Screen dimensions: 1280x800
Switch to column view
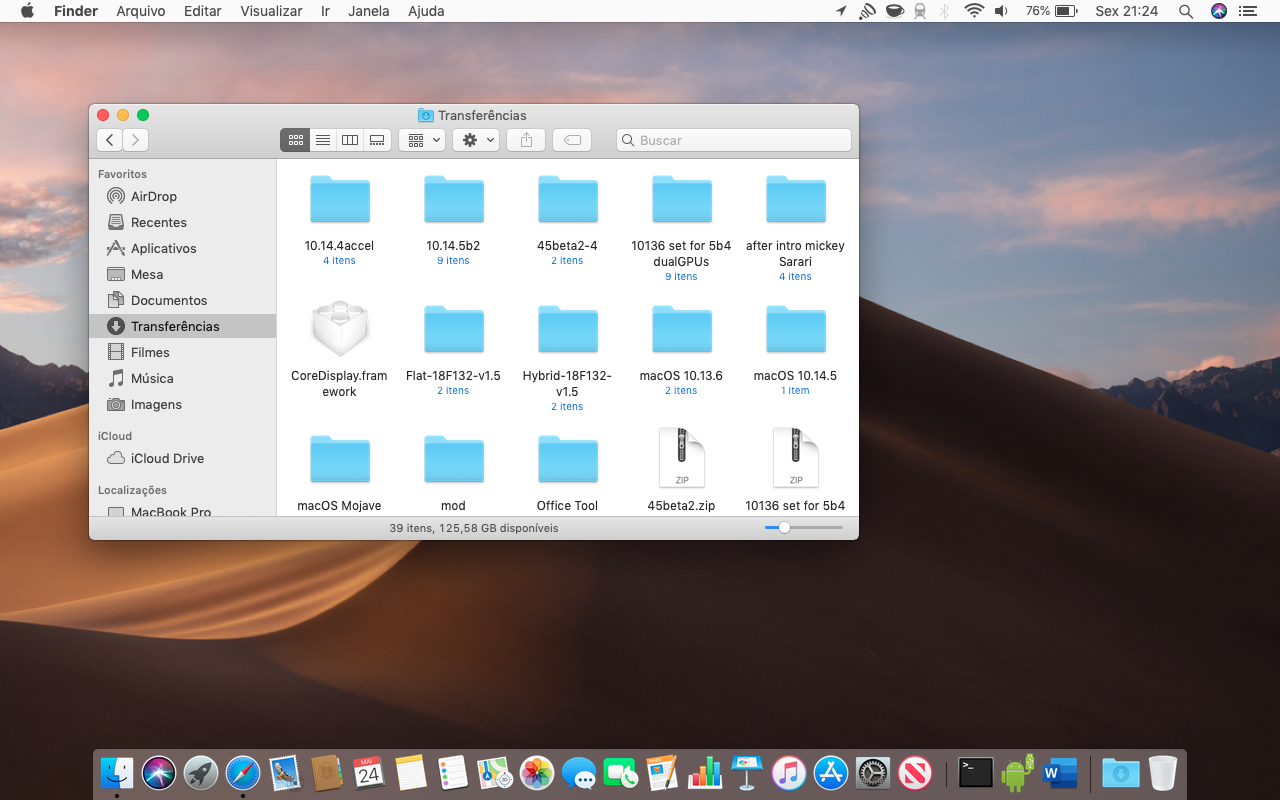click(350, 140)
